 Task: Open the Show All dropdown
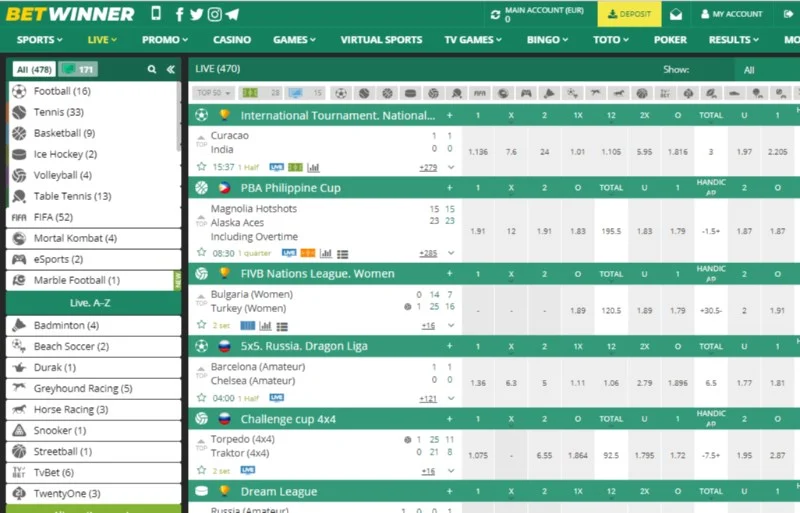767,70
